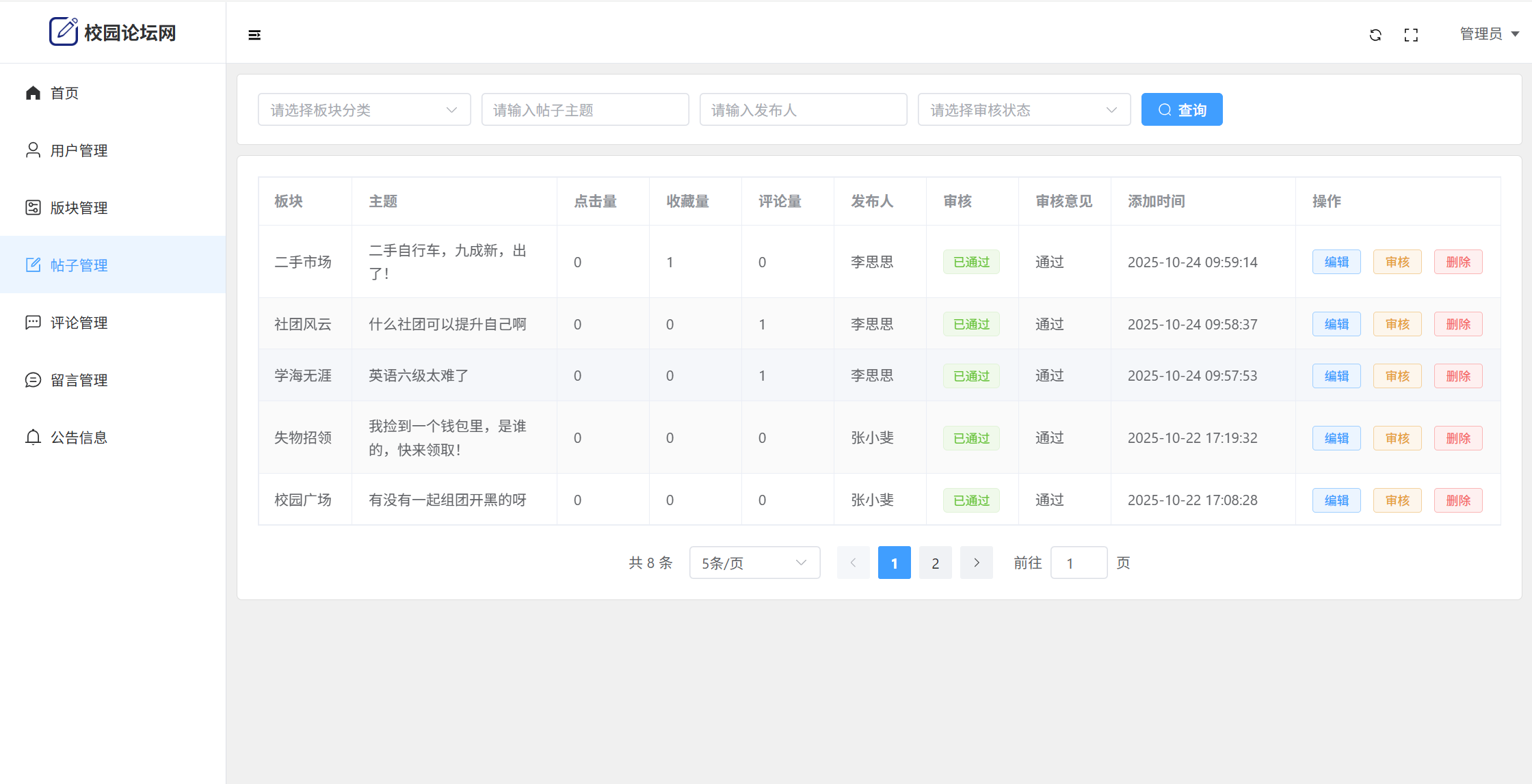
Task: Open 公告信息 bell menu item
Action: tap(79, 437)
